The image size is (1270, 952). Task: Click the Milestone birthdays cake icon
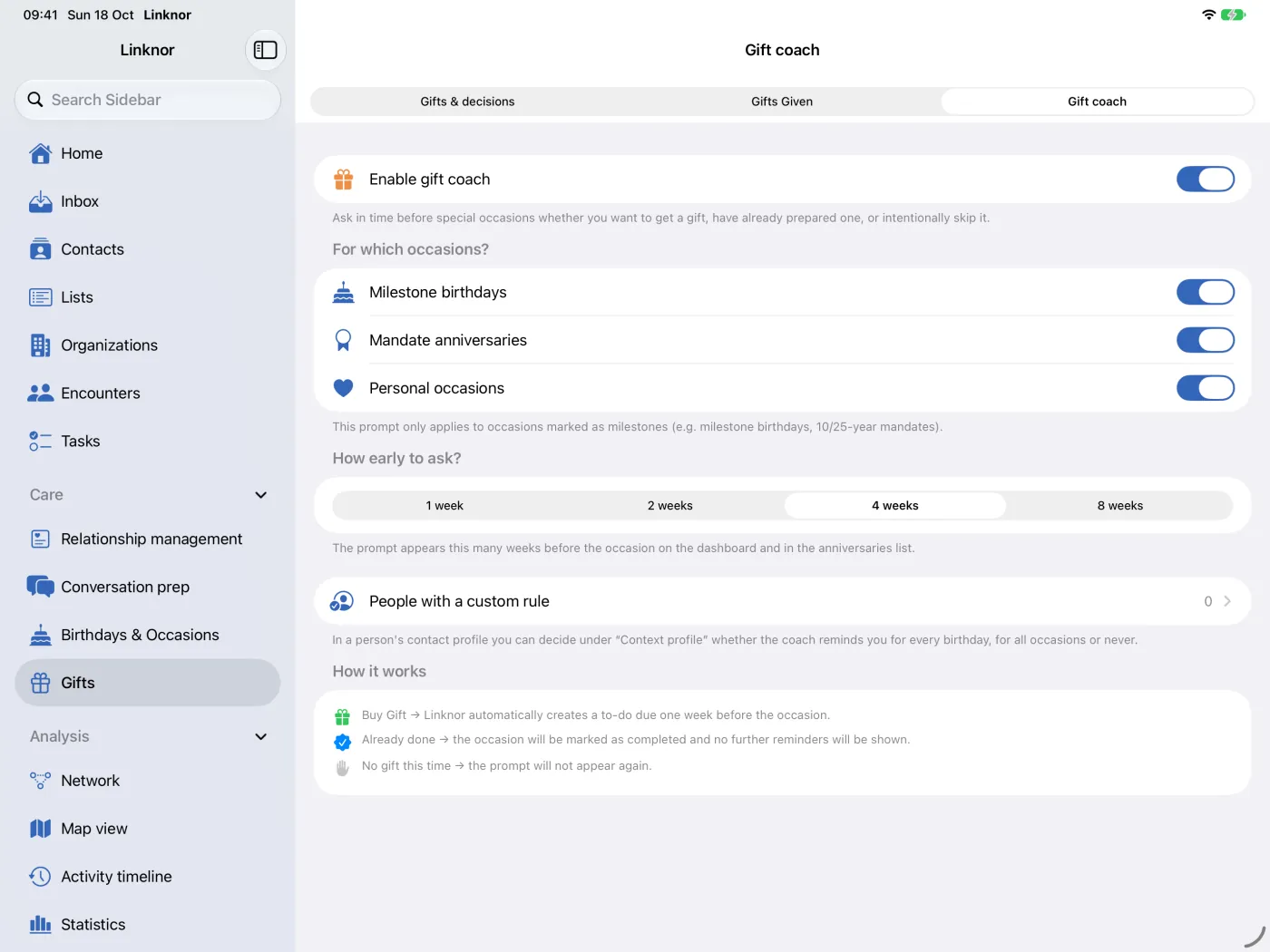pos(343,292)
